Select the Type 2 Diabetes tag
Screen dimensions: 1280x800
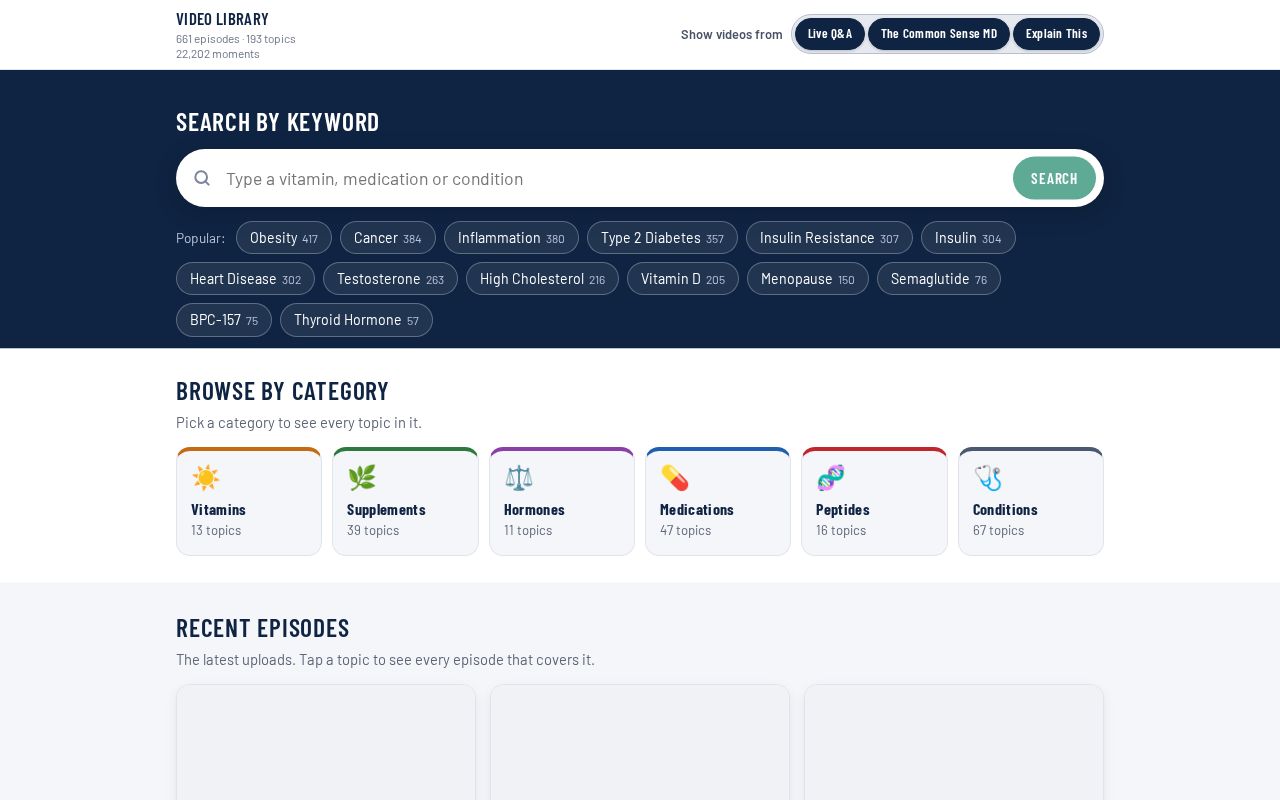click(x=662, y=238)
